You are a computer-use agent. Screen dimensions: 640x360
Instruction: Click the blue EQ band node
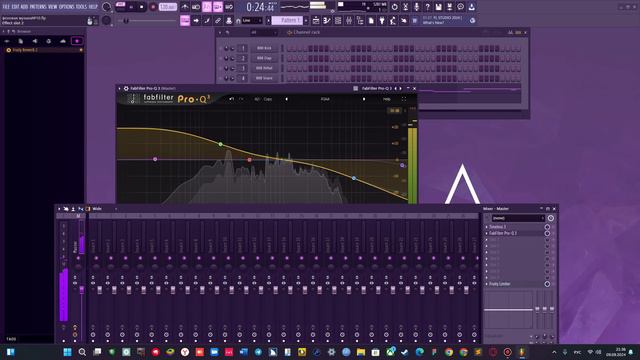pos(354,178)
